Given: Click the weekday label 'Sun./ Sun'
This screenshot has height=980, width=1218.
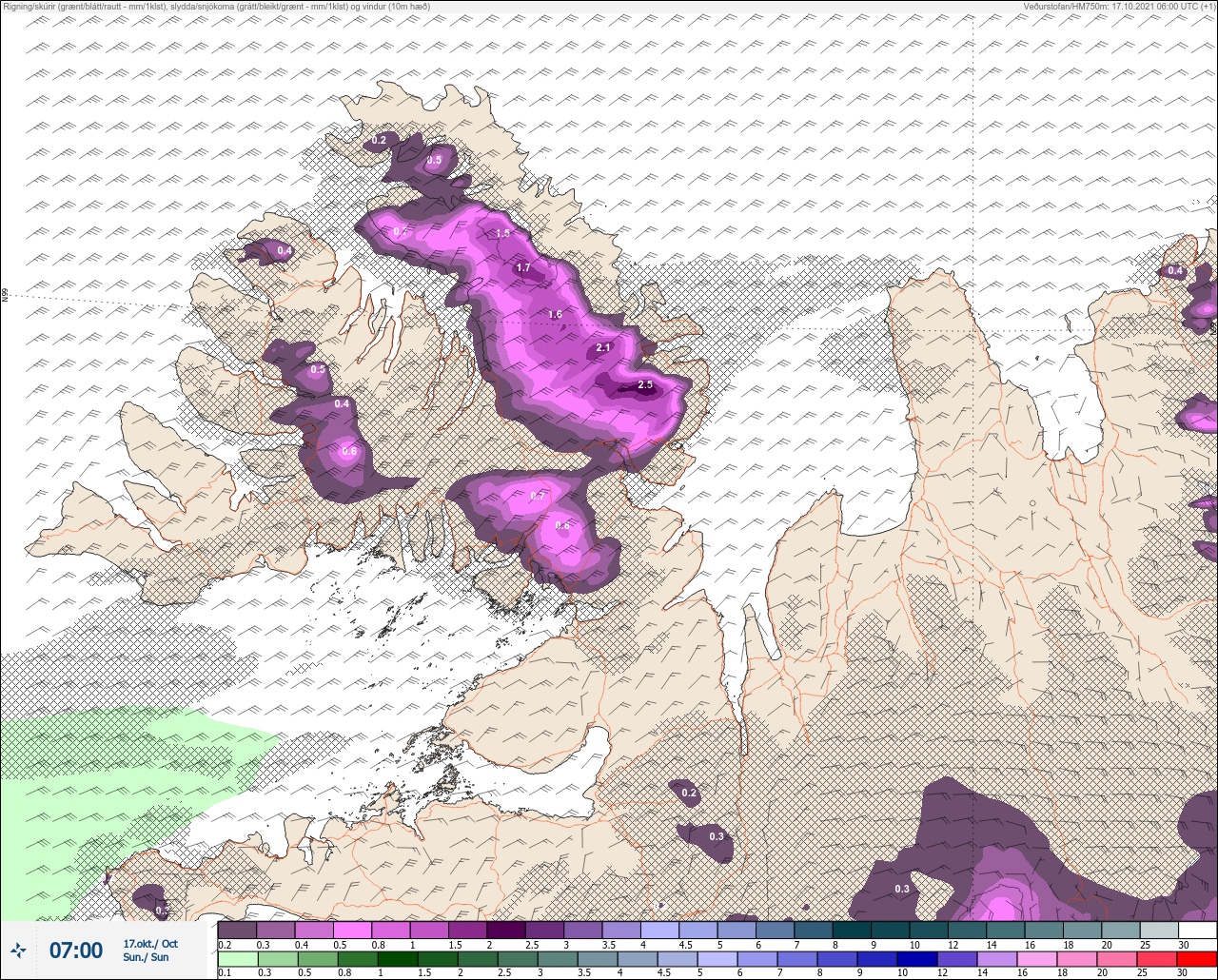Looking at the screenshot, I should click(146, 957).
